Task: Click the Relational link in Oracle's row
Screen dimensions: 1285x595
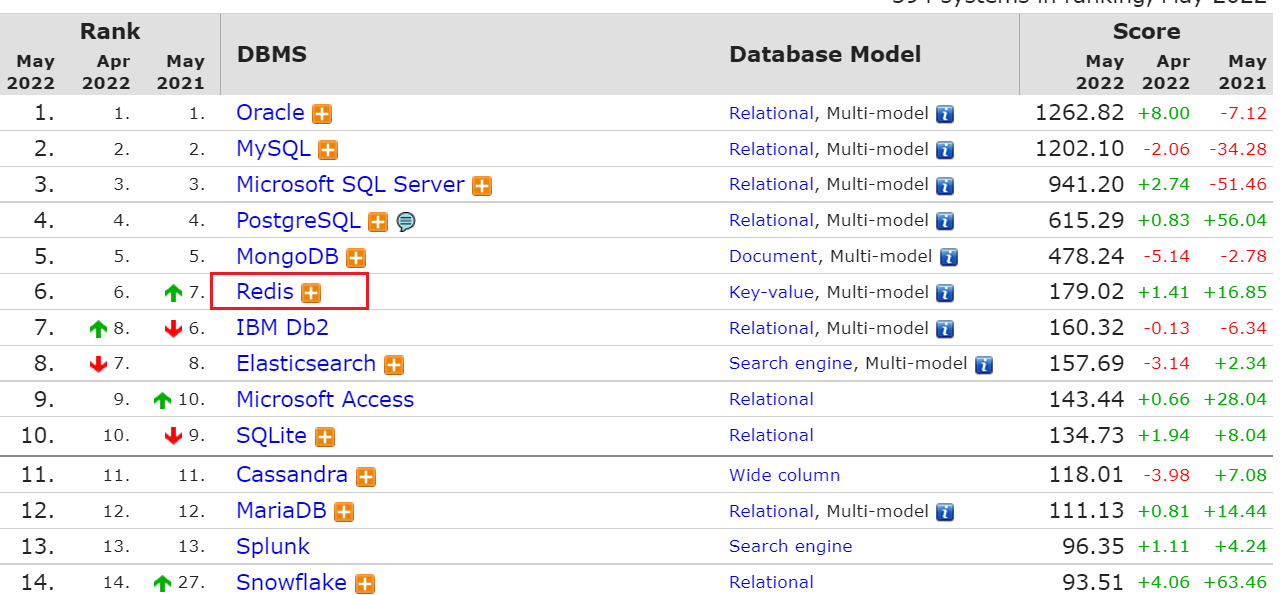Action: pos(771,113)
